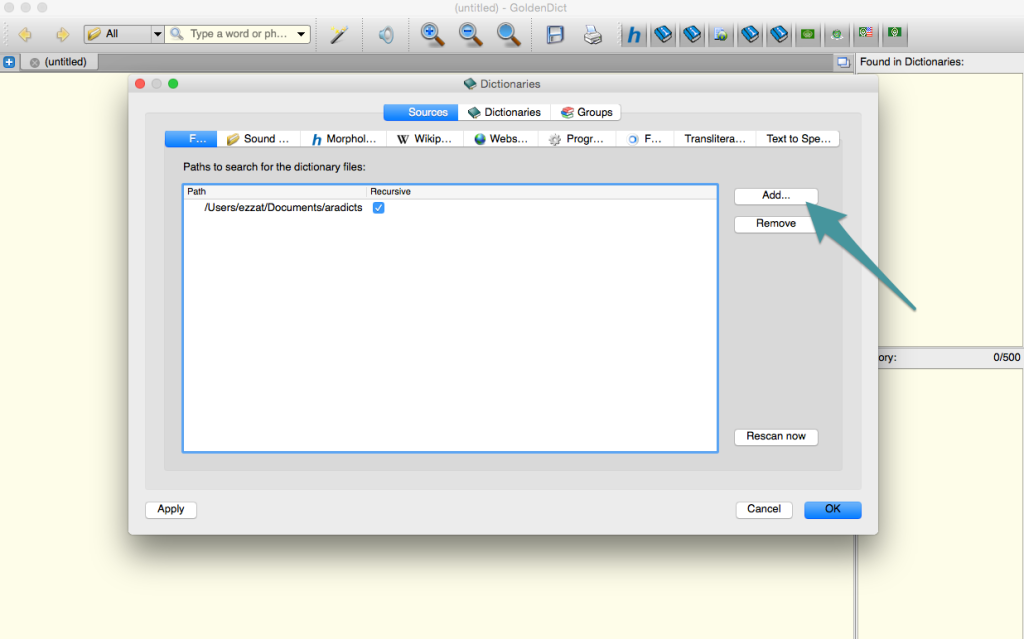Screen dimensions: 1024x639
Task: Select the (untitled) tab
Action: (59, 62)
